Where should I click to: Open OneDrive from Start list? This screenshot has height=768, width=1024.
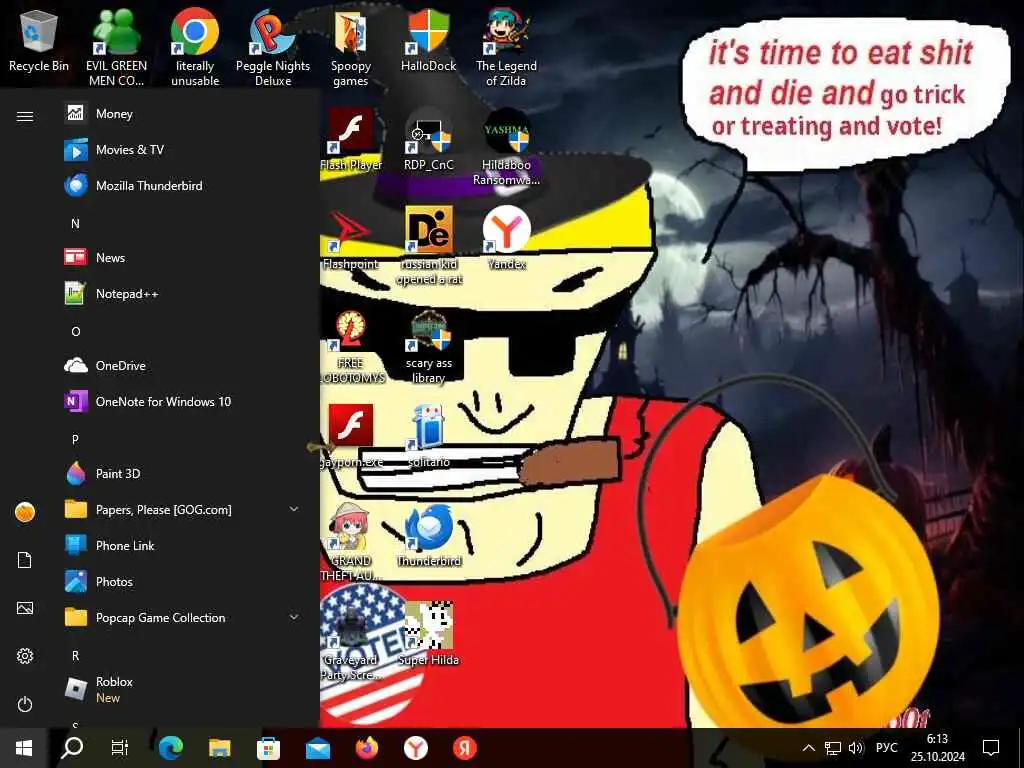pos(182,366)
